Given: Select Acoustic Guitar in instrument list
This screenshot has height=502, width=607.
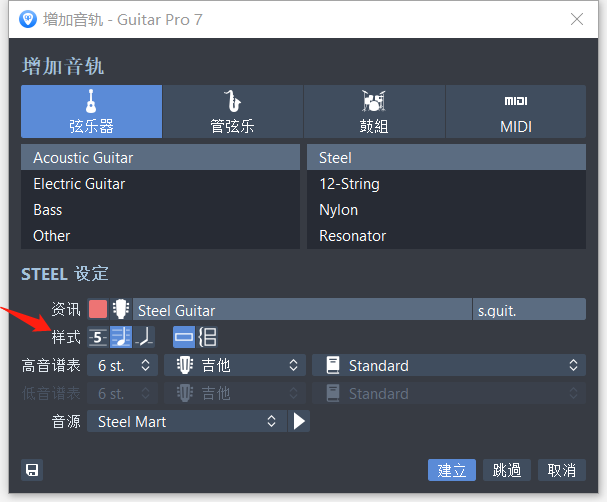Looking at the screenshot, I should point(160,158).
